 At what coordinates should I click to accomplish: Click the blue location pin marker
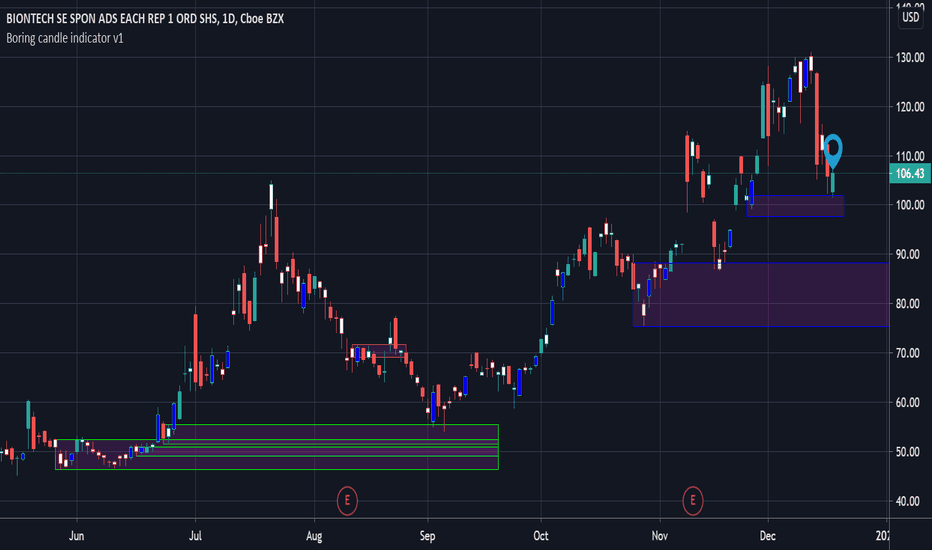[833, 151]
